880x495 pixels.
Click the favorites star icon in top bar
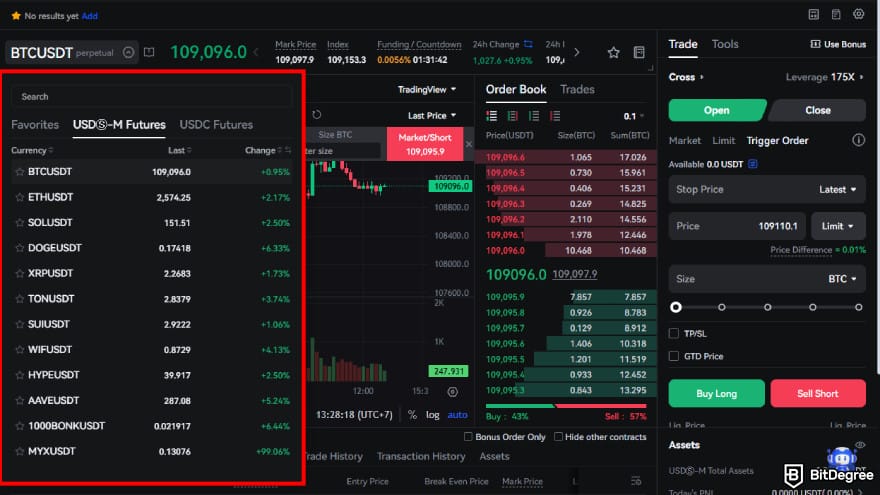pos(16,16)
